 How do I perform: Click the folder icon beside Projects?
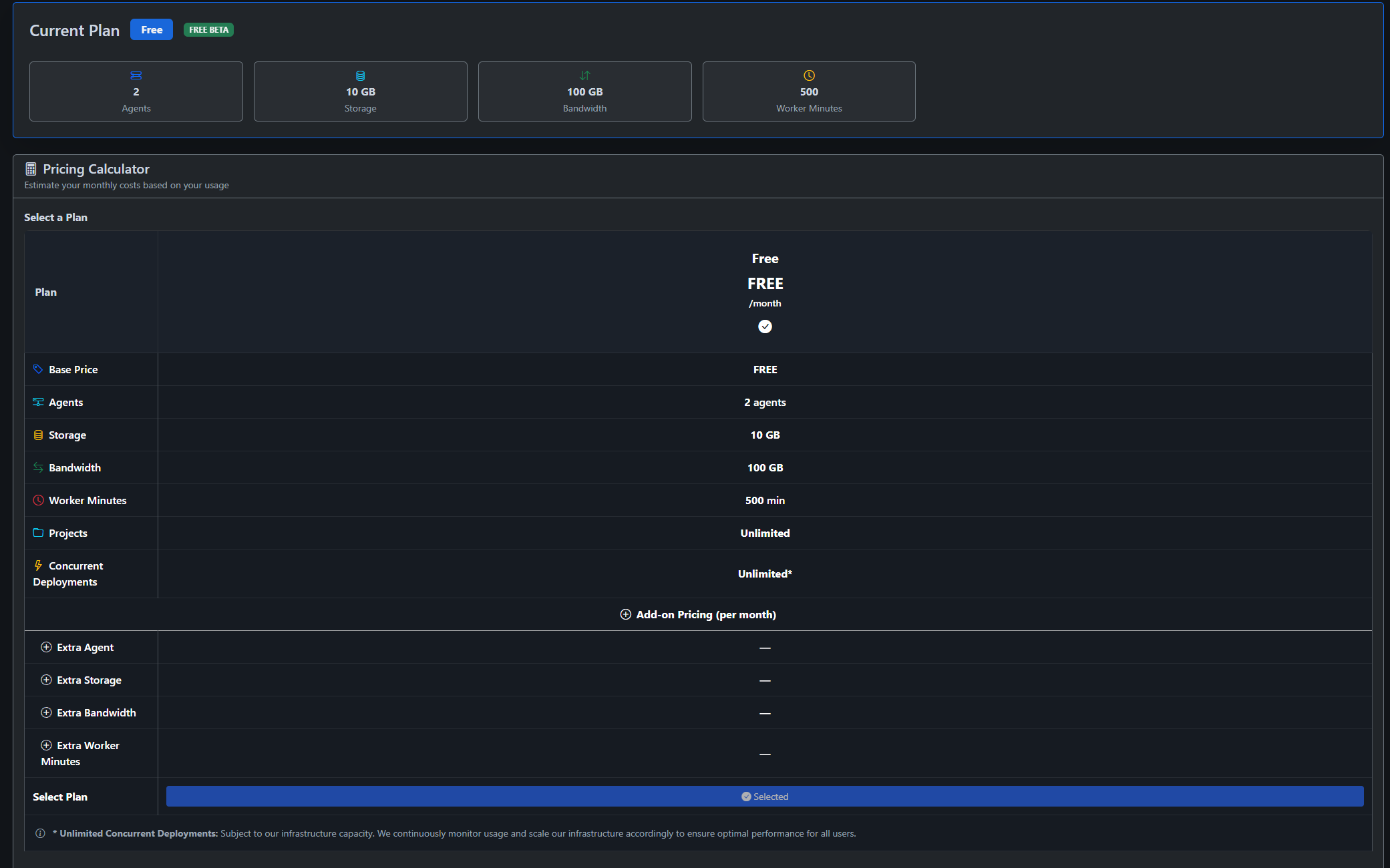point(38,532)
